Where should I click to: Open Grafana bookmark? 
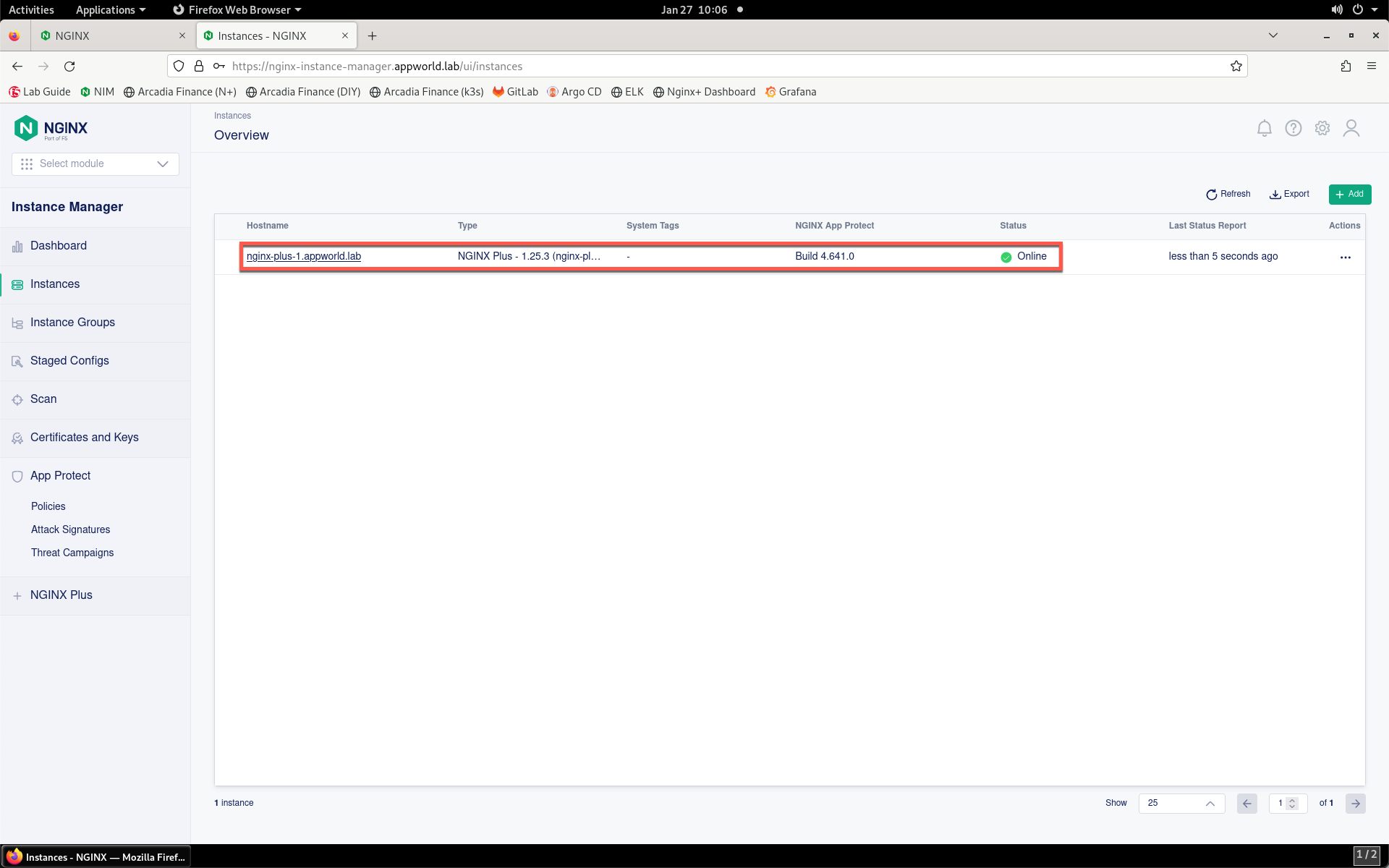[791, 92]
